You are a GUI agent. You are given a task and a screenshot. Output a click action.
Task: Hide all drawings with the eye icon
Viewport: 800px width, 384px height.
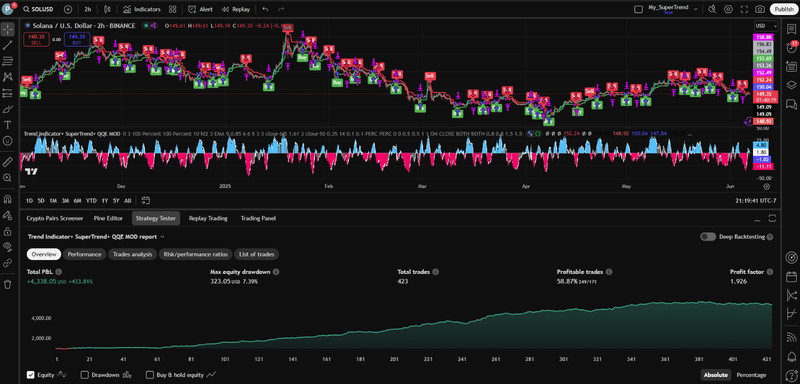click(8, 247)
